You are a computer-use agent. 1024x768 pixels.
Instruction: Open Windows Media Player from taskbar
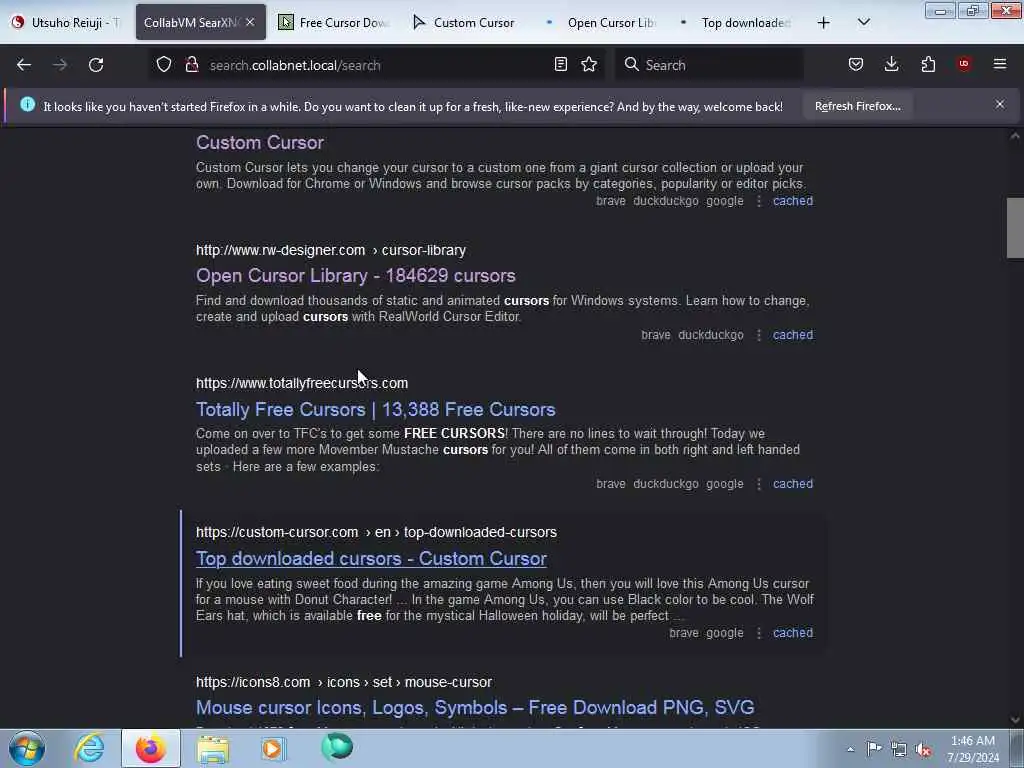pos(273,748)
